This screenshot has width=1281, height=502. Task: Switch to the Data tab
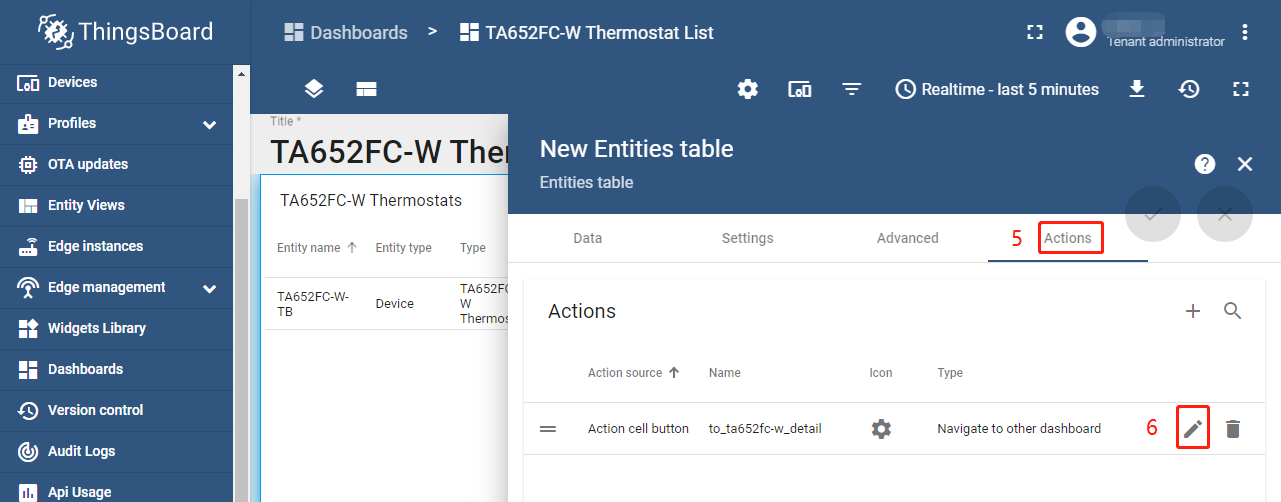tap(588, 238)
